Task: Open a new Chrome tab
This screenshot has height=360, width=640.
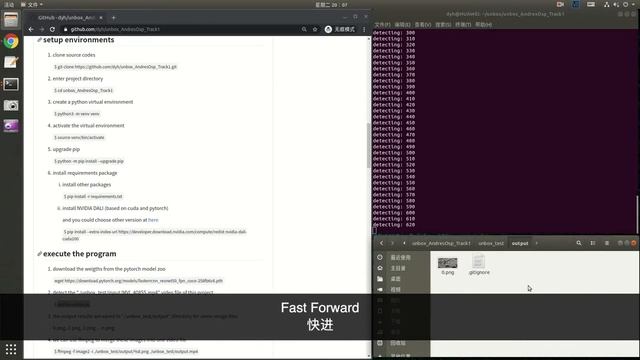Action: click(x=113, y=18)
